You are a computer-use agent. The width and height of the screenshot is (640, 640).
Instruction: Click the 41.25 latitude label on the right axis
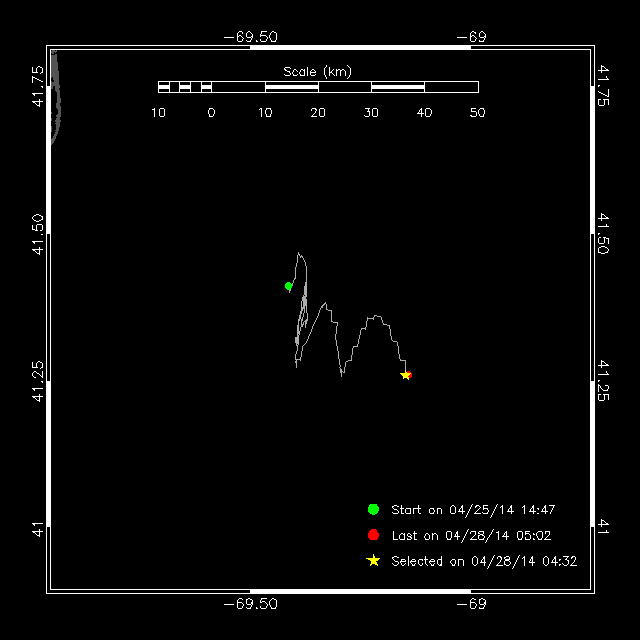pos(603,380)
